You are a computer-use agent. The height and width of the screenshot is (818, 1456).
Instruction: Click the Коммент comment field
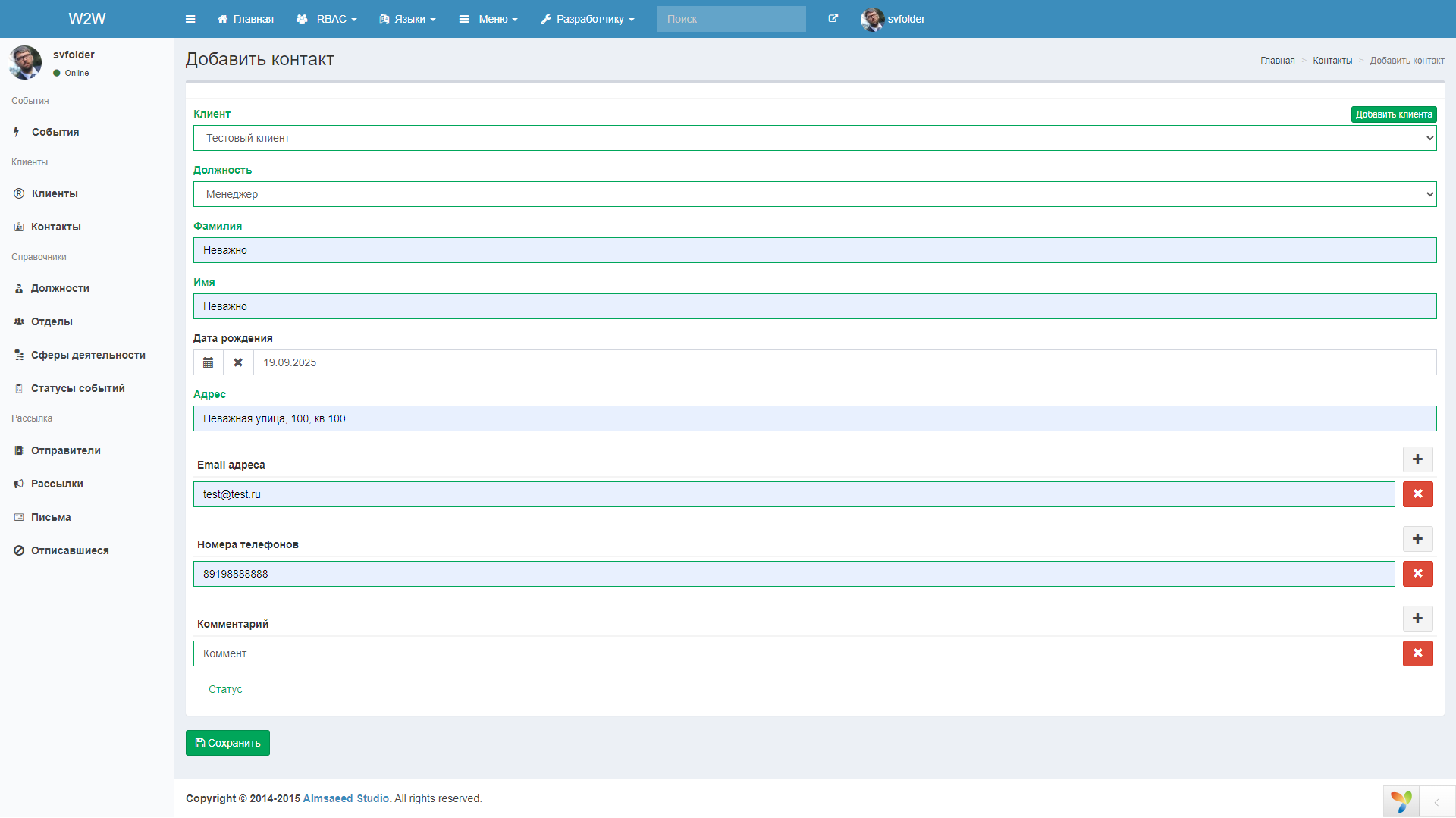(x=794, y=653)
